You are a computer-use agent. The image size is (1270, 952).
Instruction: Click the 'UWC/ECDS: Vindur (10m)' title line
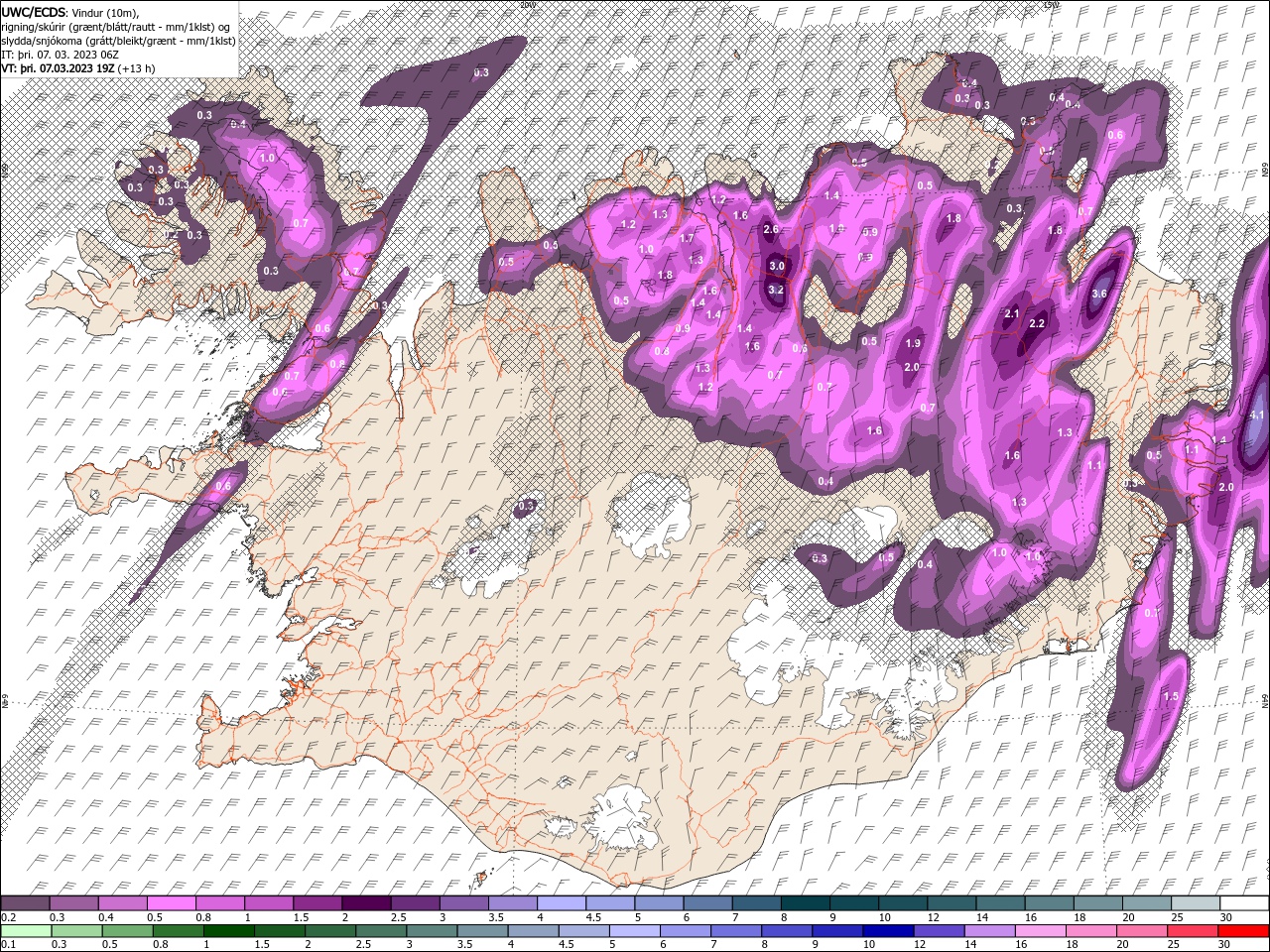point(70,12)
